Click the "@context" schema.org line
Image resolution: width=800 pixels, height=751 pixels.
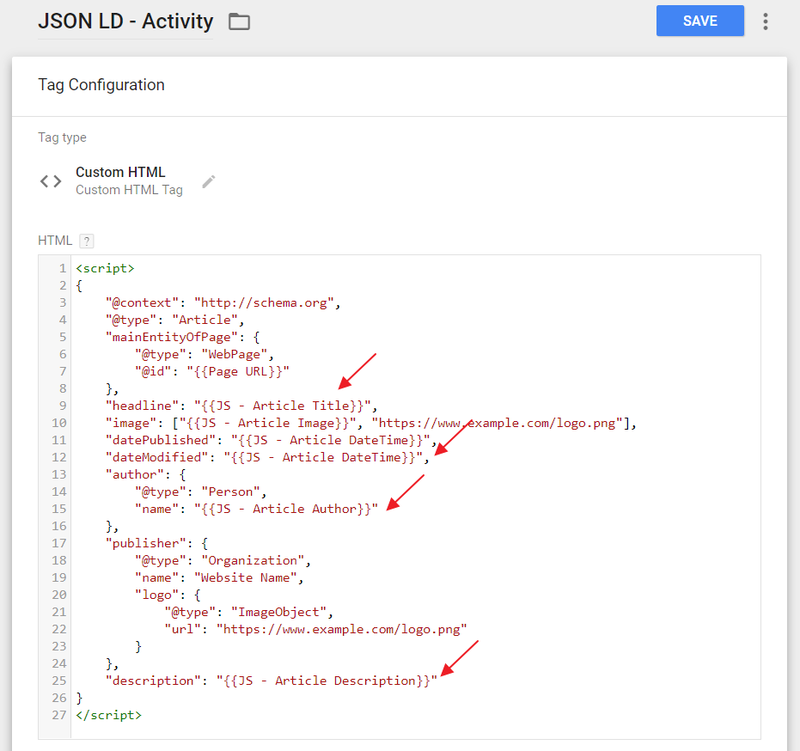point(223,303)
